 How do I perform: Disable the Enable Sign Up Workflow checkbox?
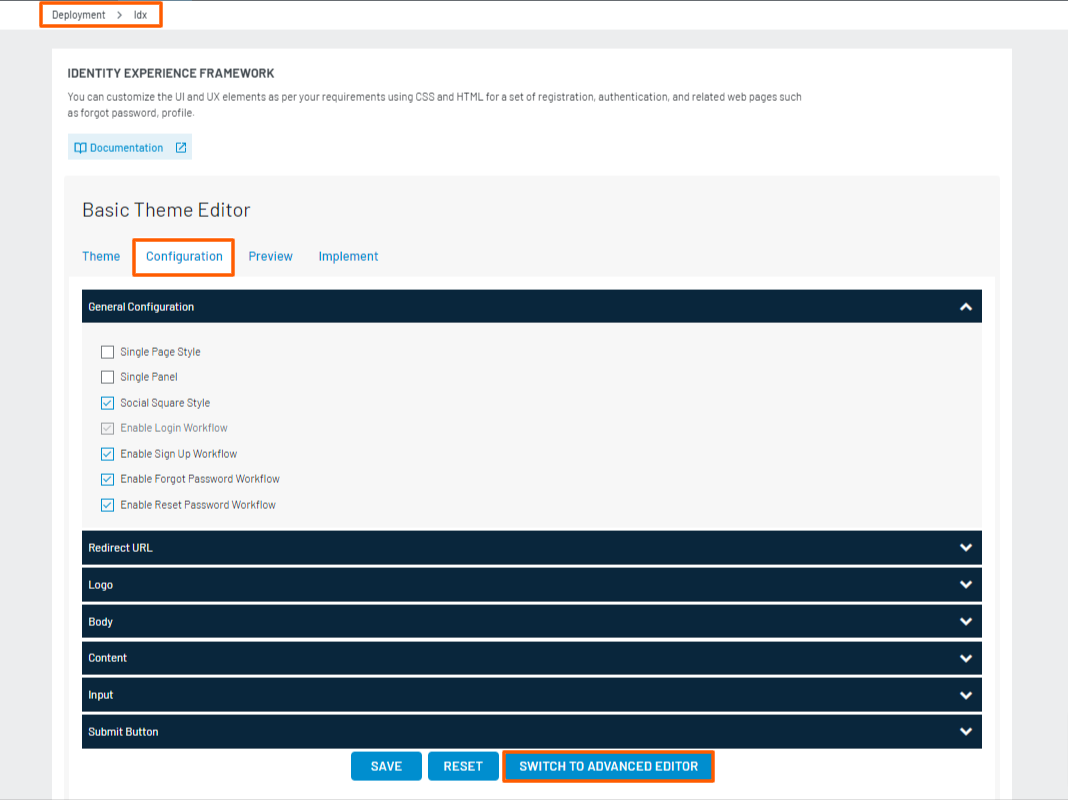click(108, 454)
